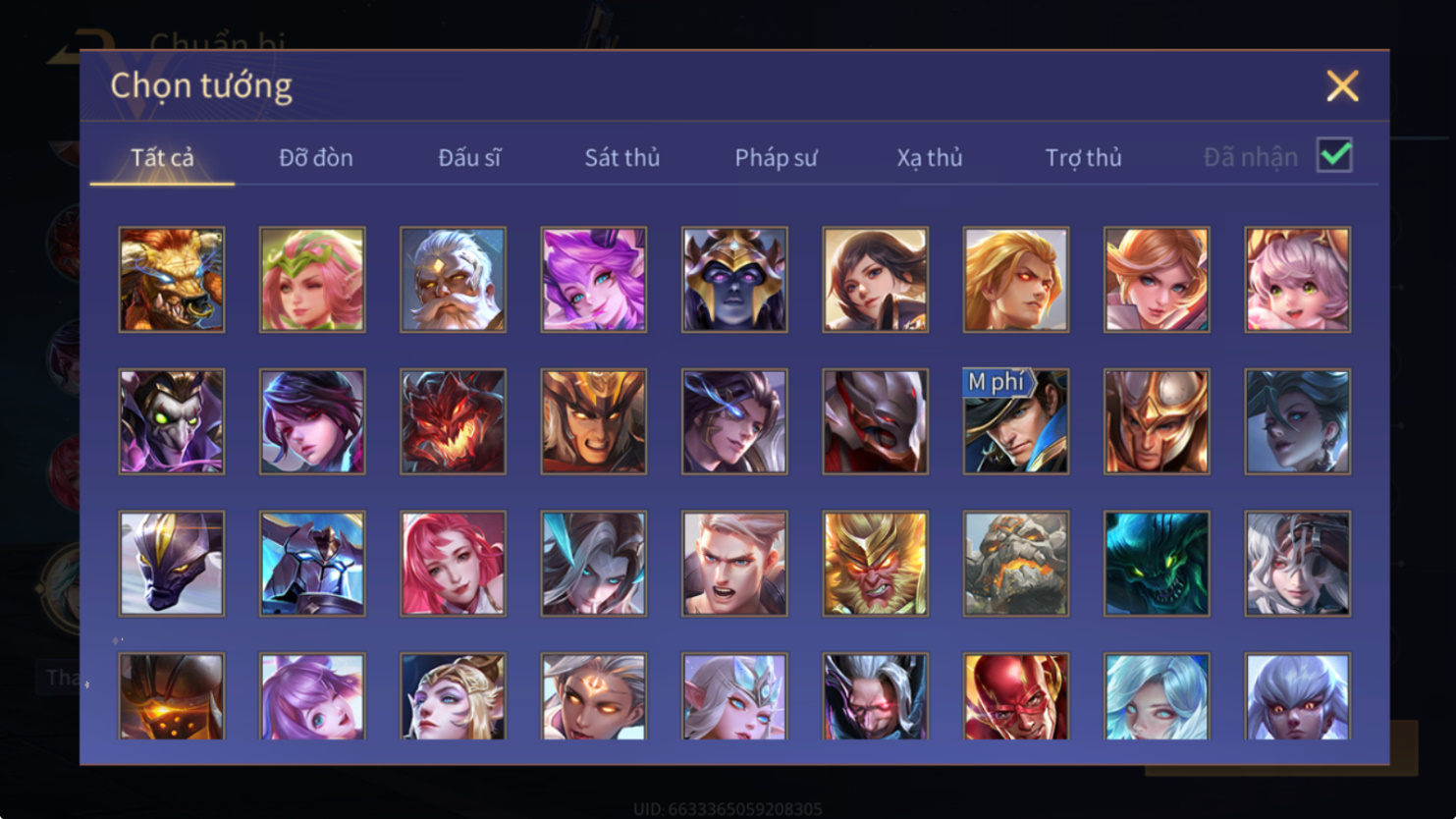Select the red flaming demon hero

click(x=453, y=421)
